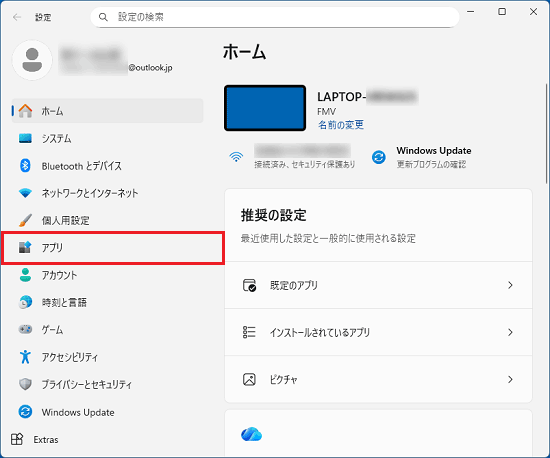Click the 推奨の設定 heading
Screen dimensions: 550x458
274,215
